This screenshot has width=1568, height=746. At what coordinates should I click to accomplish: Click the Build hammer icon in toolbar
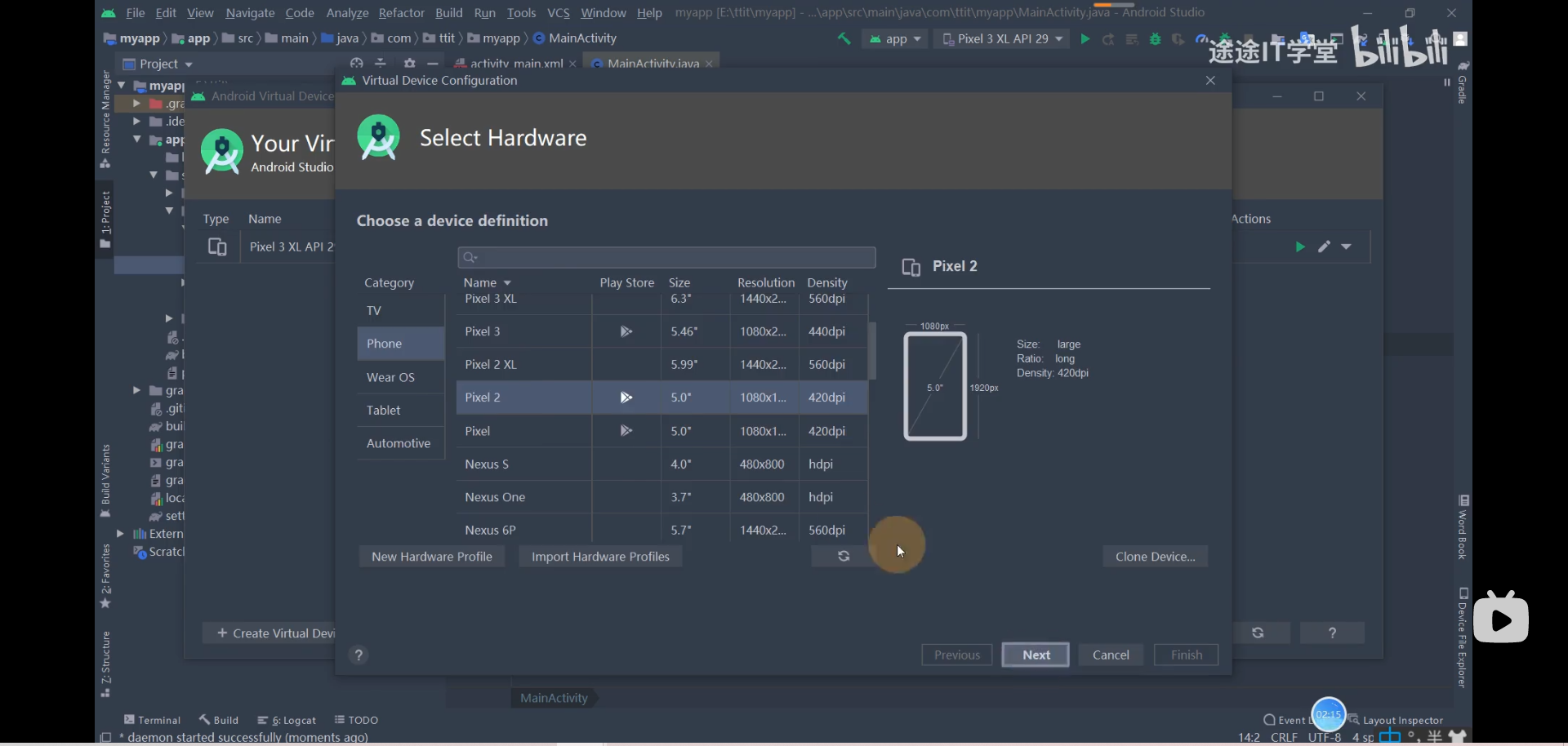point(844,38)
